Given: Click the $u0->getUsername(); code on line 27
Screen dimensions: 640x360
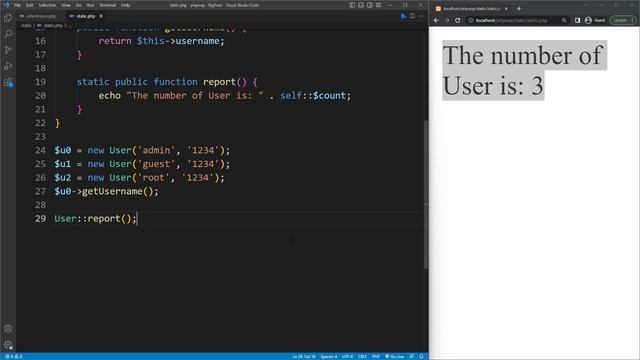Looking at the screenshot, I should tap(106, 191).
